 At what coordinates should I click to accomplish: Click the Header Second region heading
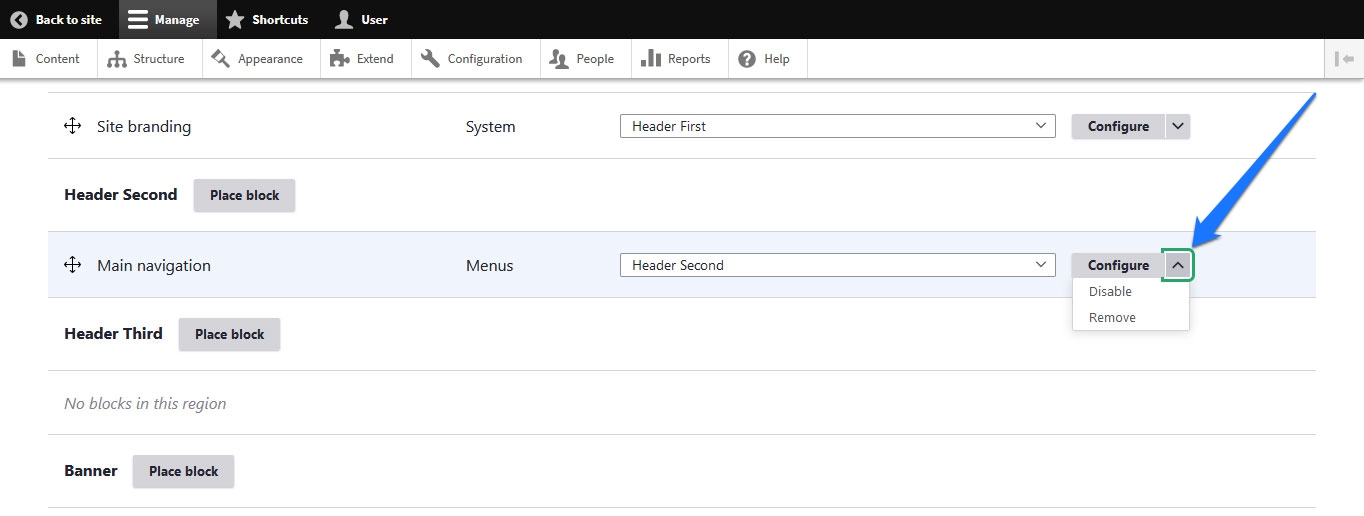click(x=121, y=195)
